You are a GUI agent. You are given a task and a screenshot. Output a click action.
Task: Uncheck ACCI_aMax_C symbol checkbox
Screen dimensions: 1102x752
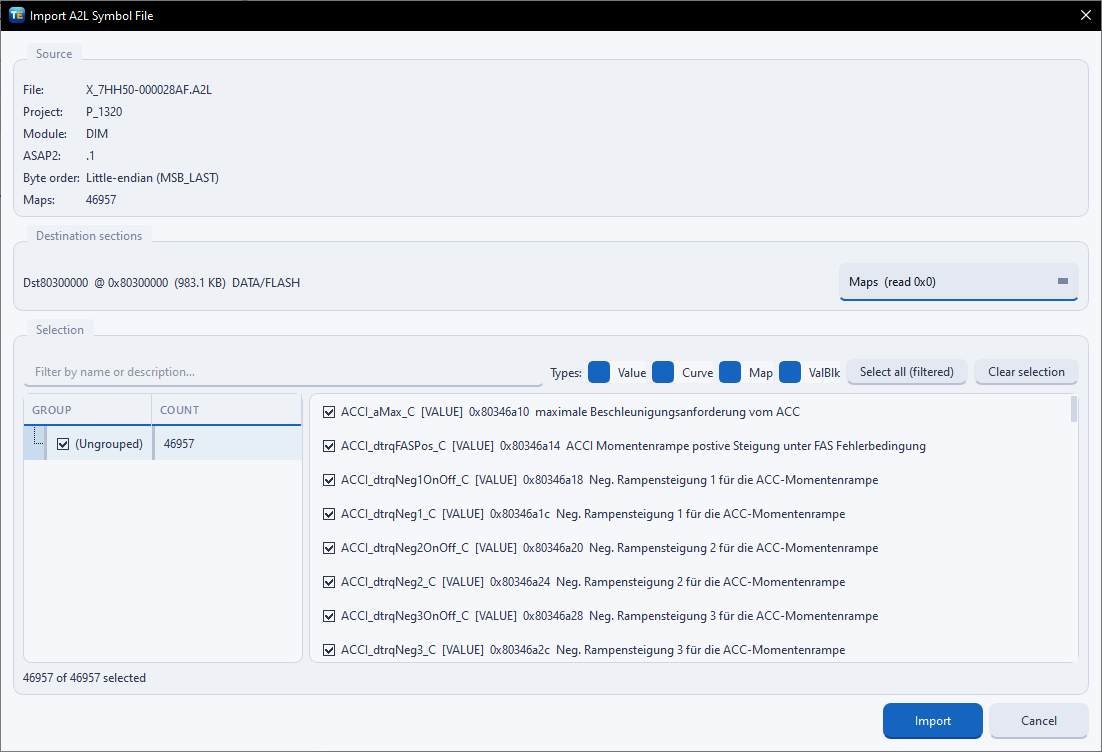coord(328,412)
